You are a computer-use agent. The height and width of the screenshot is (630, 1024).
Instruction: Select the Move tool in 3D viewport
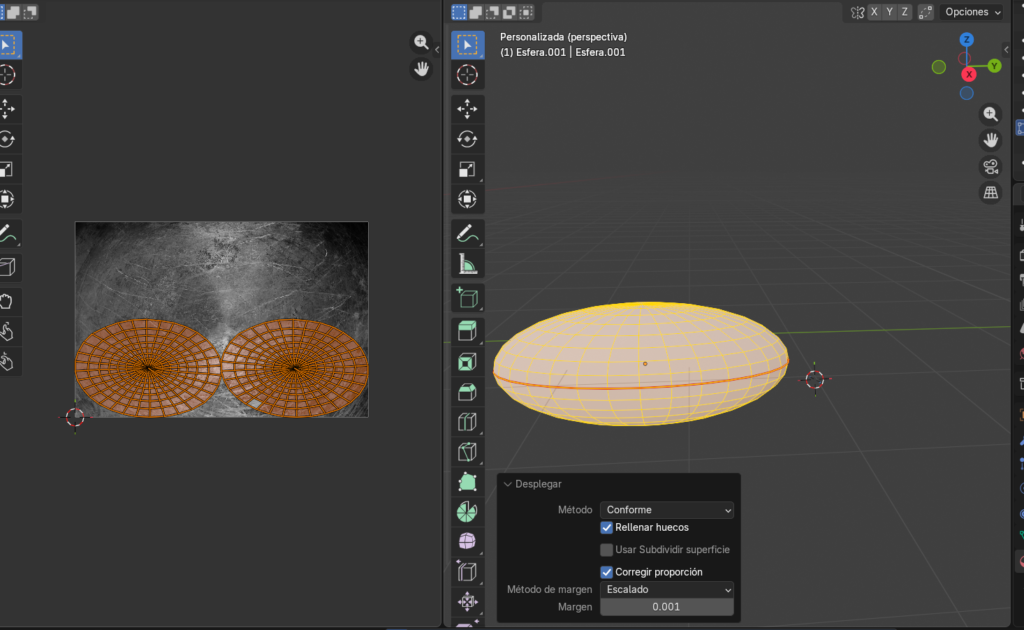[467, 108]
